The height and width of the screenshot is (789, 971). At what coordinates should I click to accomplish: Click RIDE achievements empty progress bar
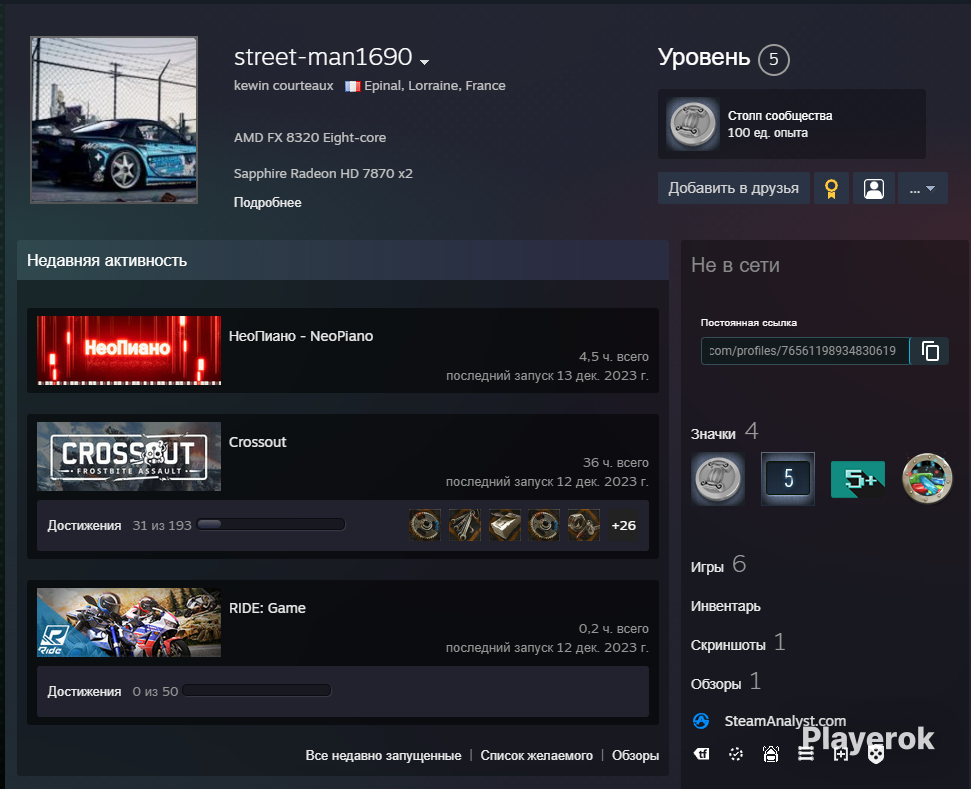(x=257, y=691)
